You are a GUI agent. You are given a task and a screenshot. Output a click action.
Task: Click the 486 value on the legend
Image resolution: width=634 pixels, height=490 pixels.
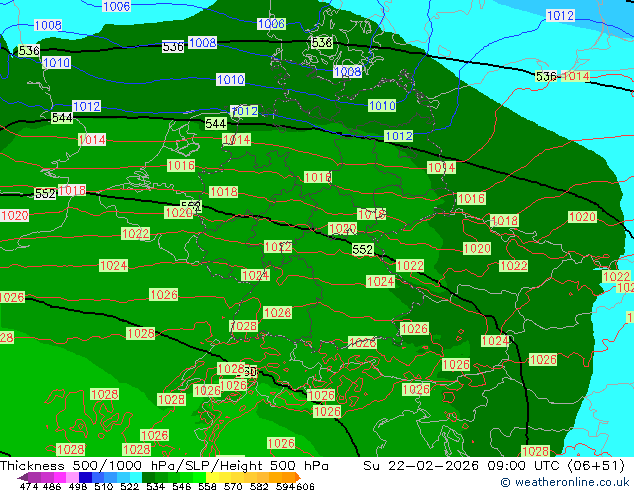click(x=52, y=486)
